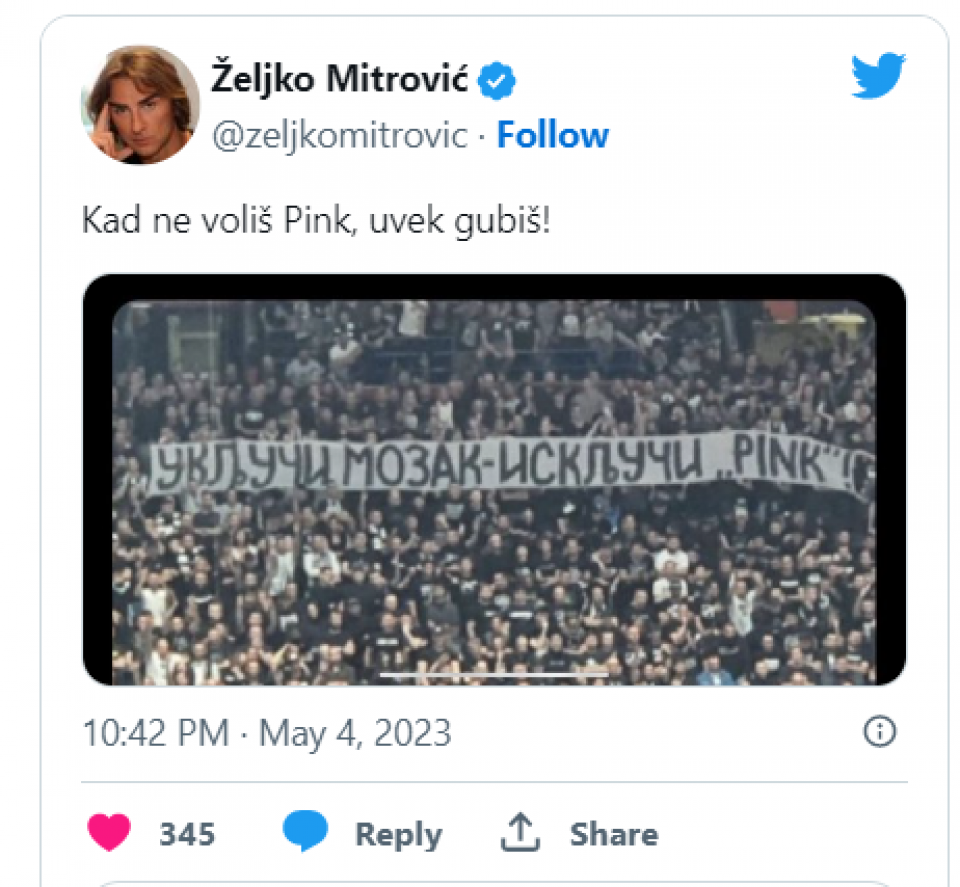Screen dimensions: 960x887
Task: Click the Reply label
Action: coord(398,834)
